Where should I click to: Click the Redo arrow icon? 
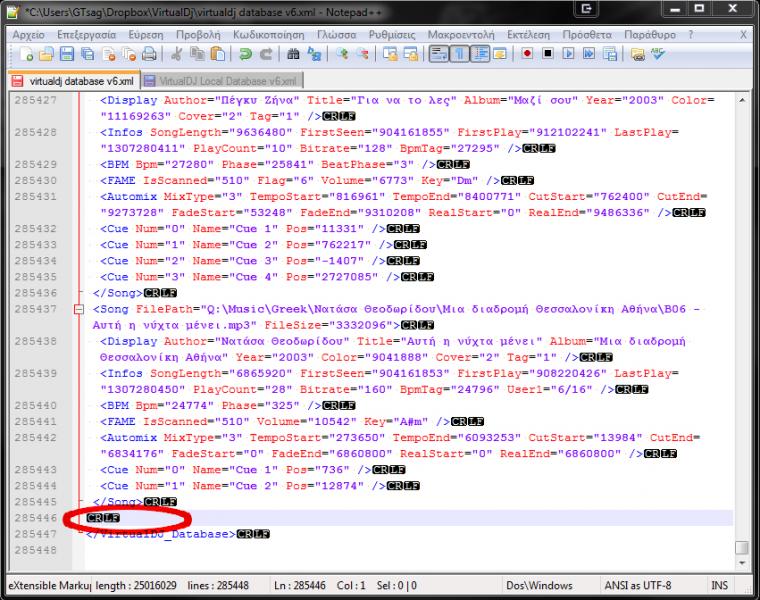[266, 54]
